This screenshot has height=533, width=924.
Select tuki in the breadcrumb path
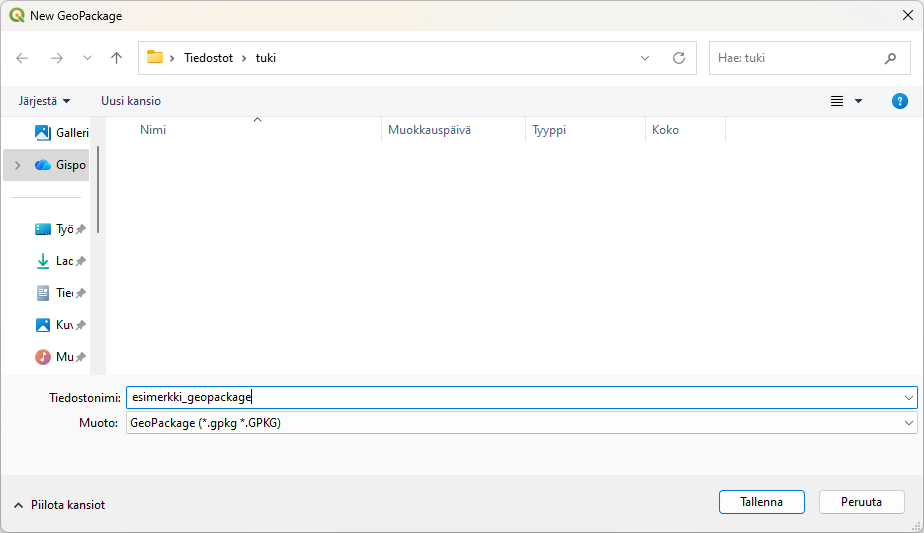pyautogui.click(x=266, y=58)
